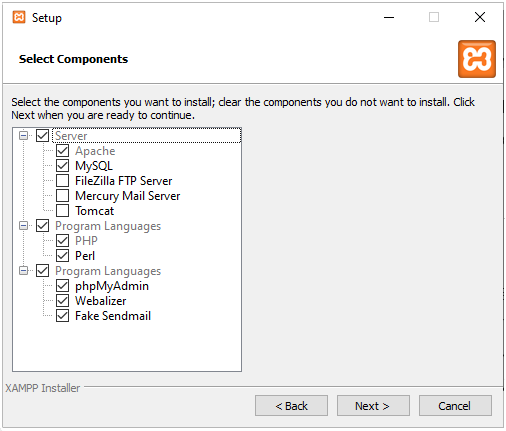The height and width of the screenshot is (431, 506).
Task: Click the XAMPP icon in title bar
Action: [19, 17]
